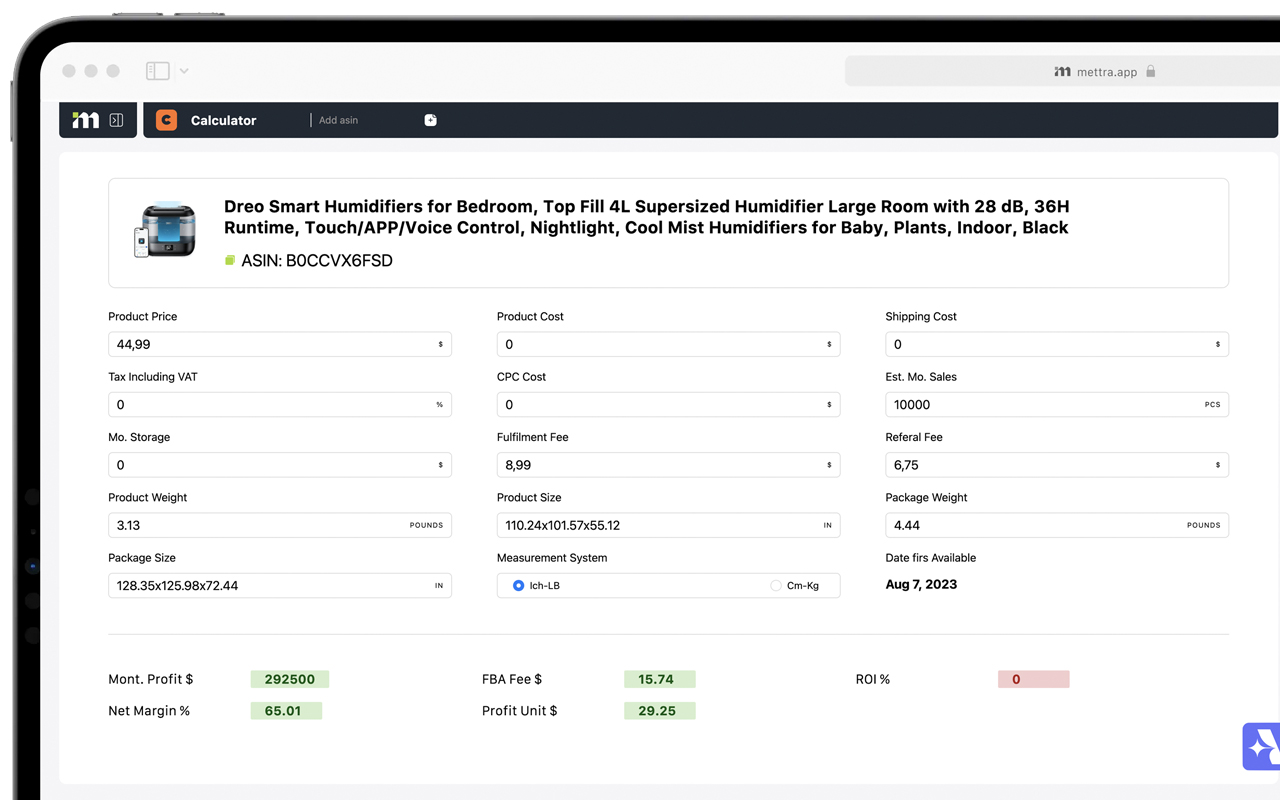Viewport: 1280px width, 800px height.
Task: Click the macOS yellow minimize window button
Action: (x=91, y=71)
